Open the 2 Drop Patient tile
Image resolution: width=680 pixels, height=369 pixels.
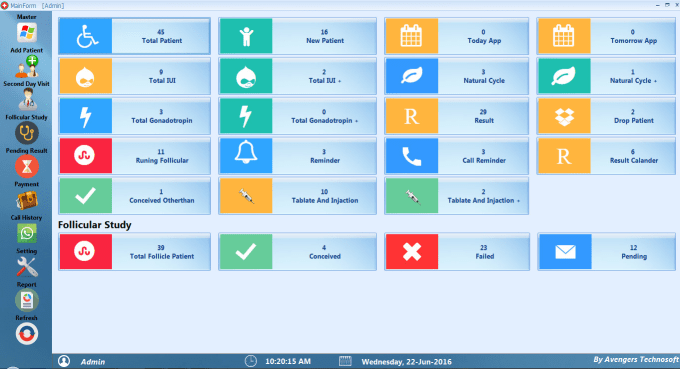606,116
